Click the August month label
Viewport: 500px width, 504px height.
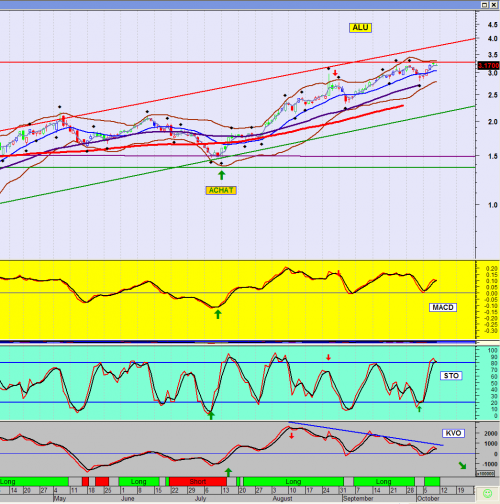tap(283, 499)
